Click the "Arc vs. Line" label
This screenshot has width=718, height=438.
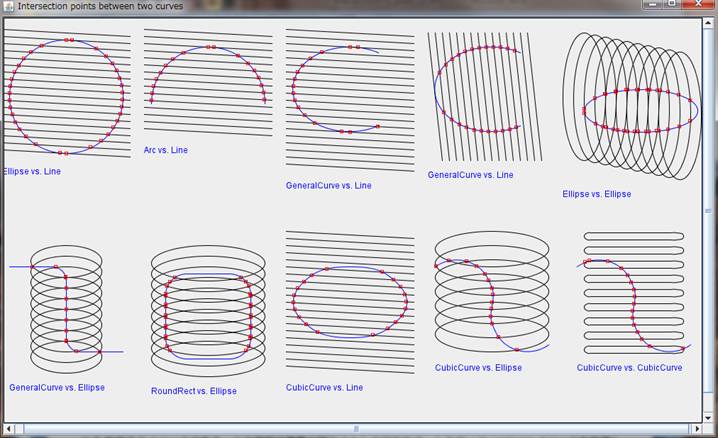point(166,150)
